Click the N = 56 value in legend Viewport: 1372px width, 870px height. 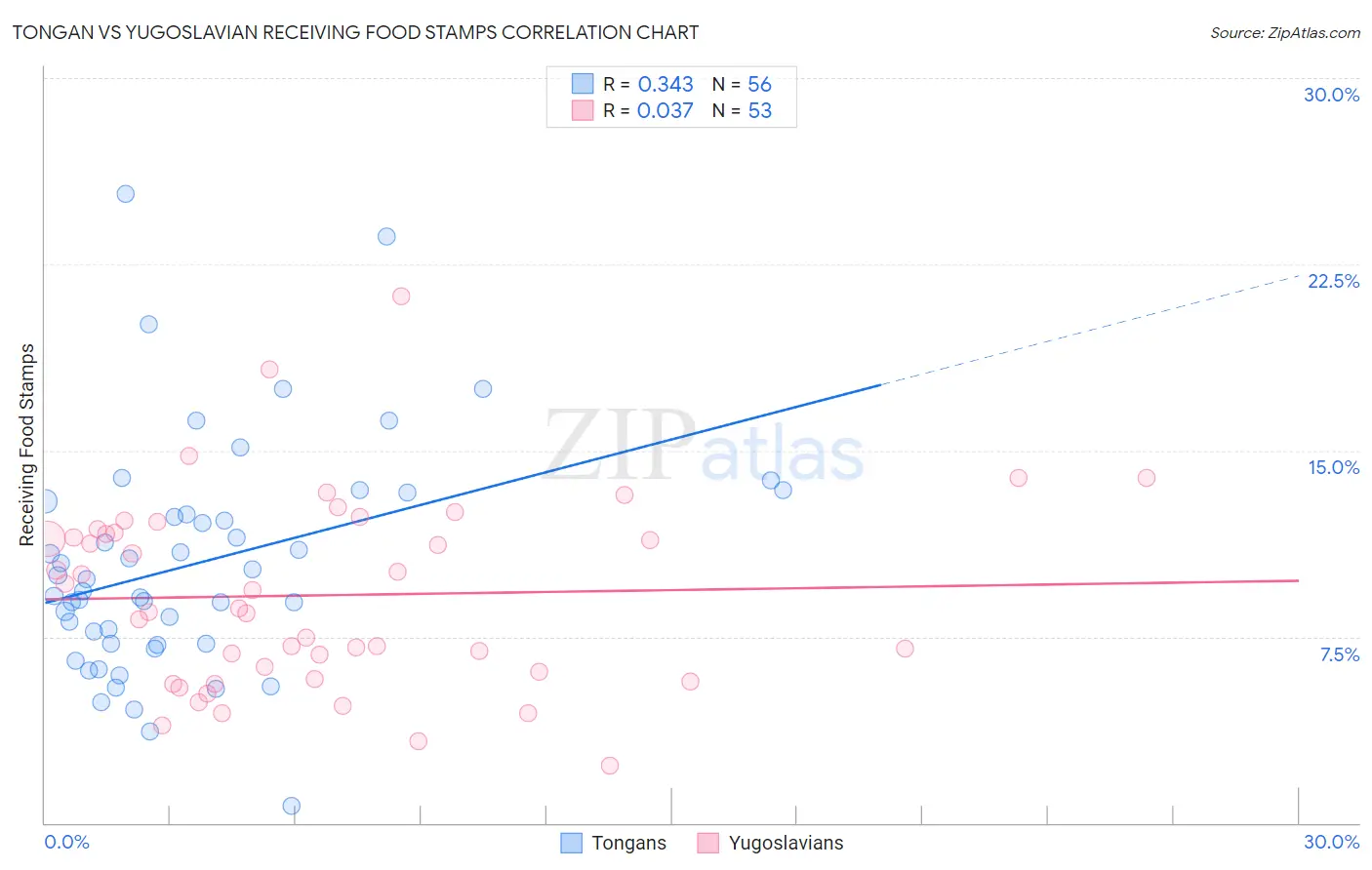(742, 84)
